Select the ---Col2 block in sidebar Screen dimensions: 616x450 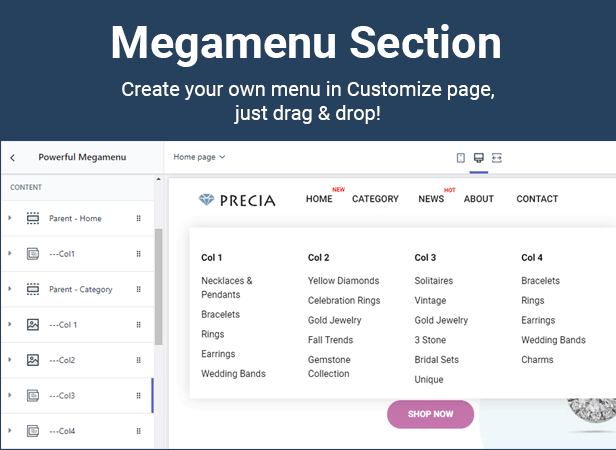[77, 360]
